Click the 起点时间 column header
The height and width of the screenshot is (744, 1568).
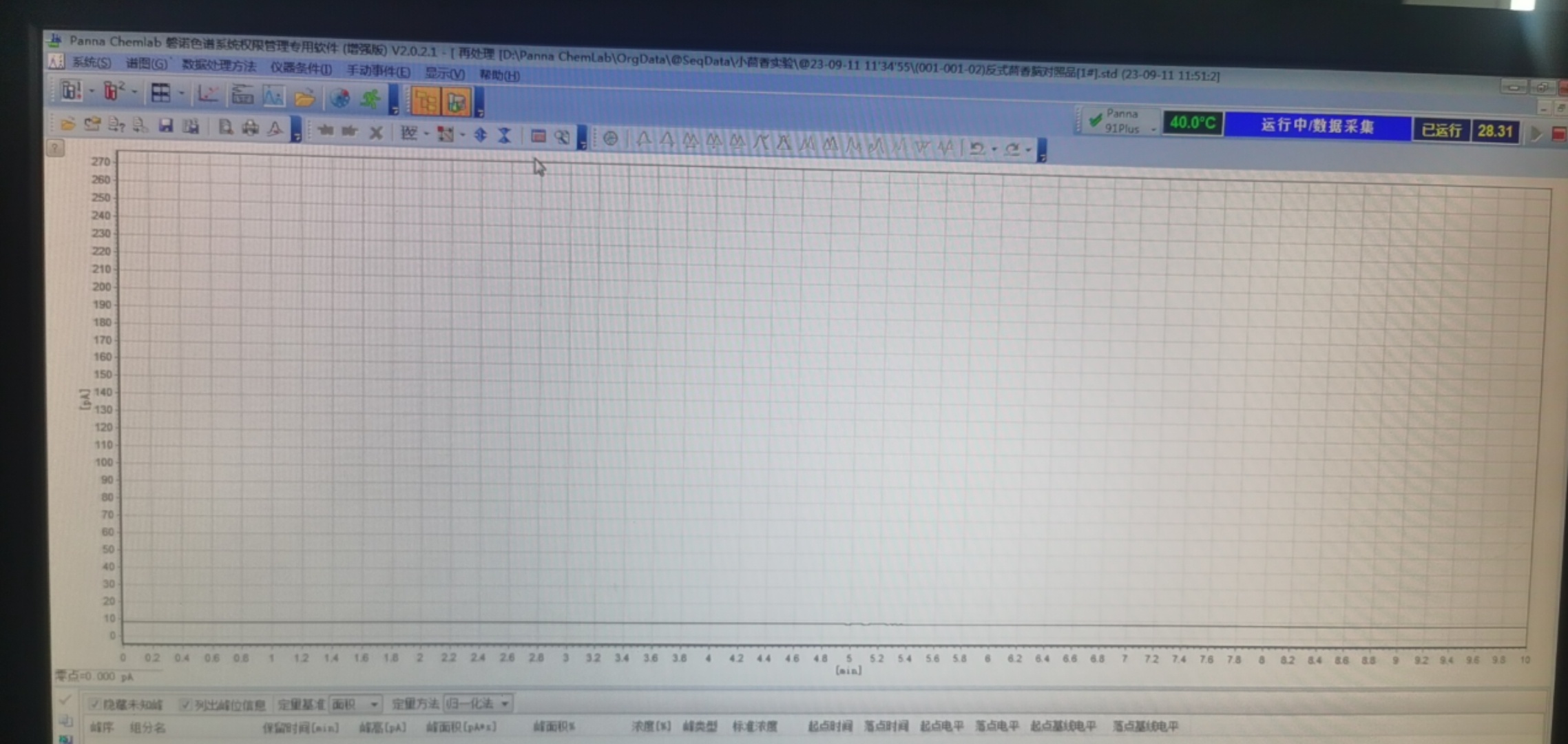coord(830,725)
